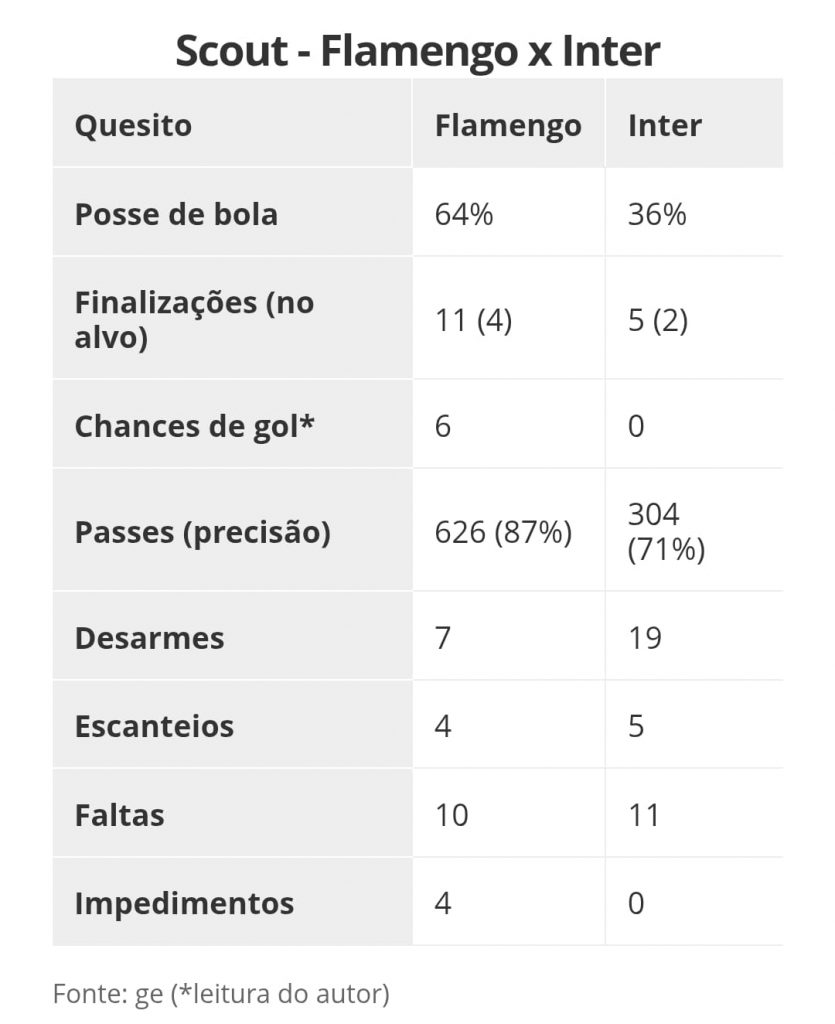
Task: Click the Faltas row label
Action: tap(119, 815)
